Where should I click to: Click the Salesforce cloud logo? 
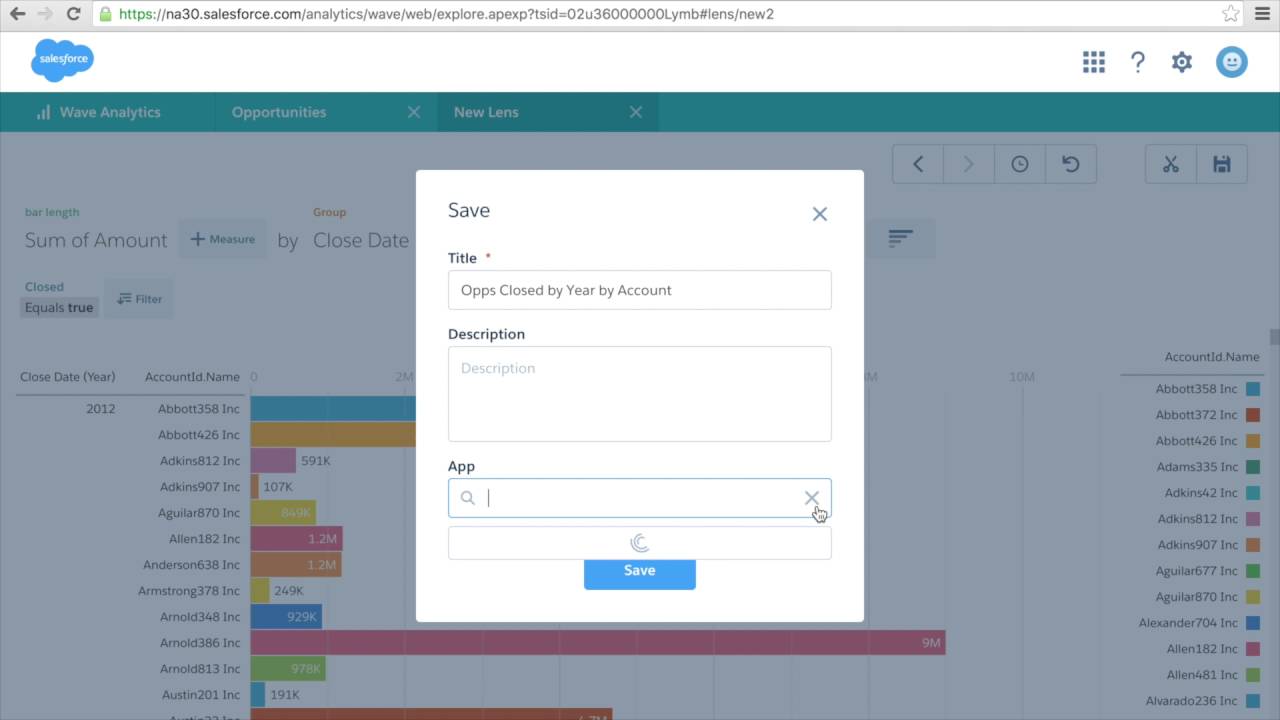tap(63, 60)
